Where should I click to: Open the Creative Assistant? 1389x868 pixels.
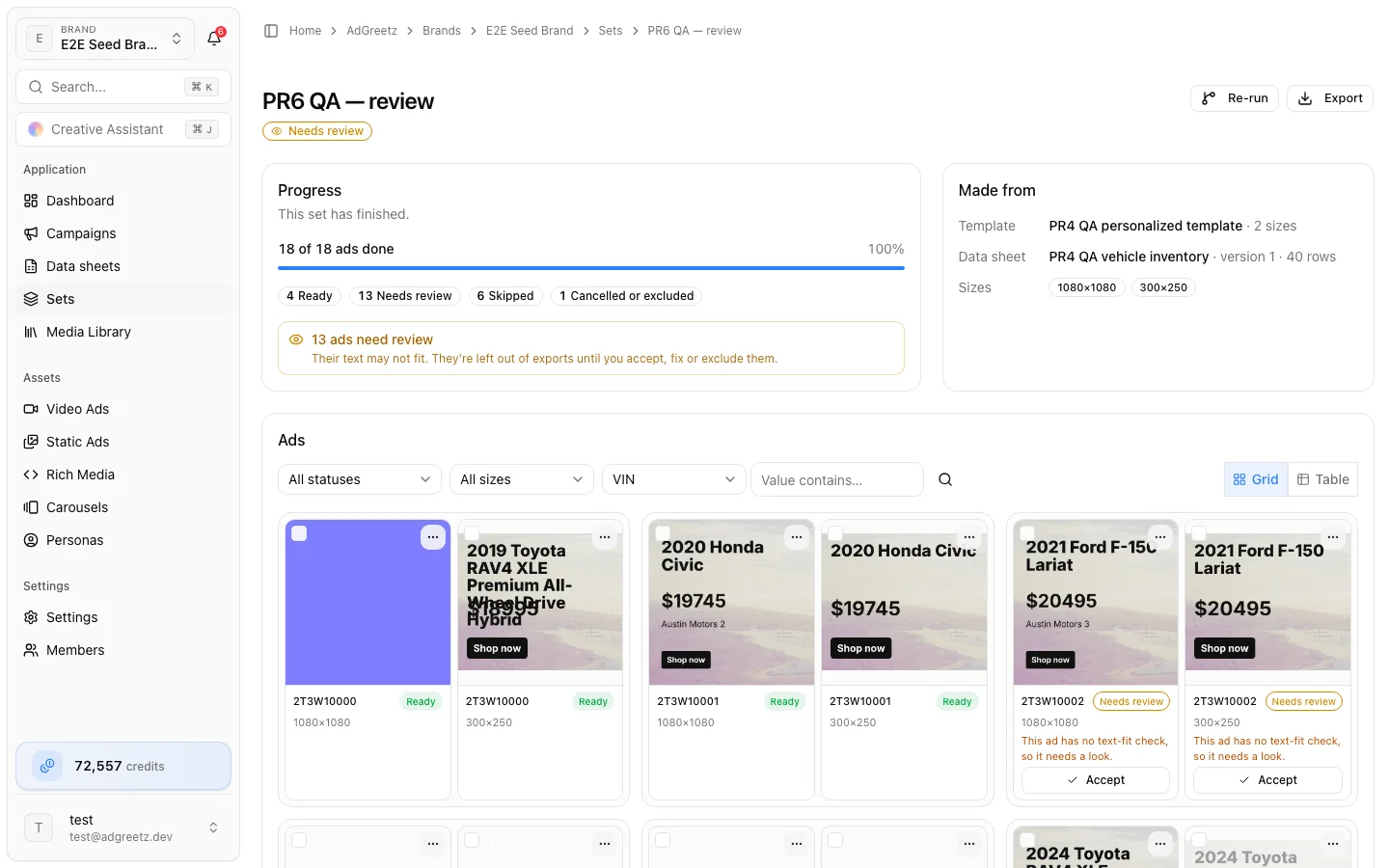coord(123,129)
